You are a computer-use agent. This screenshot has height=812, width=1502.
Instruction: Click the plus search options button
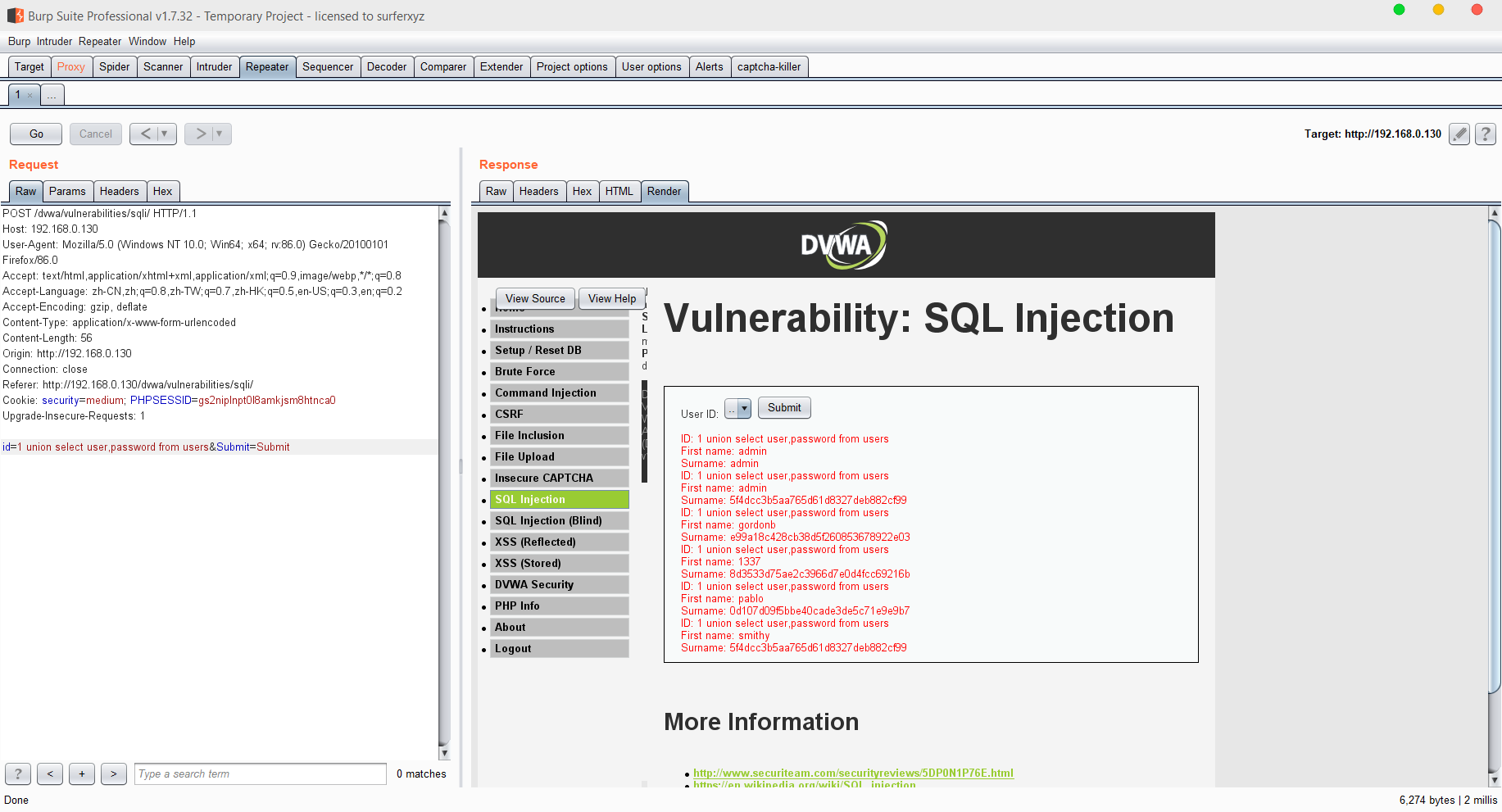click(x=82, y=773)
